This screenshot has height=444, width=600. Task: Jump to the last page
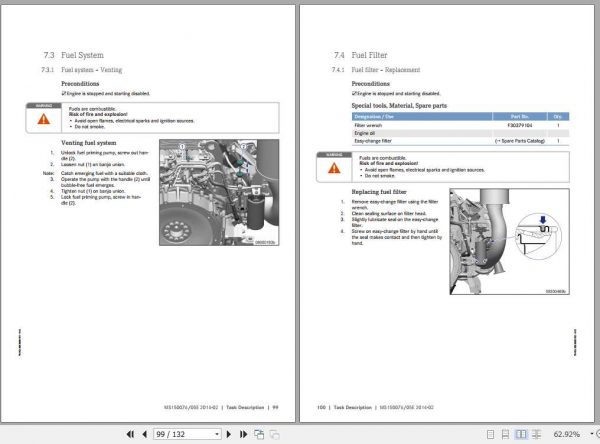pos(243,434)
